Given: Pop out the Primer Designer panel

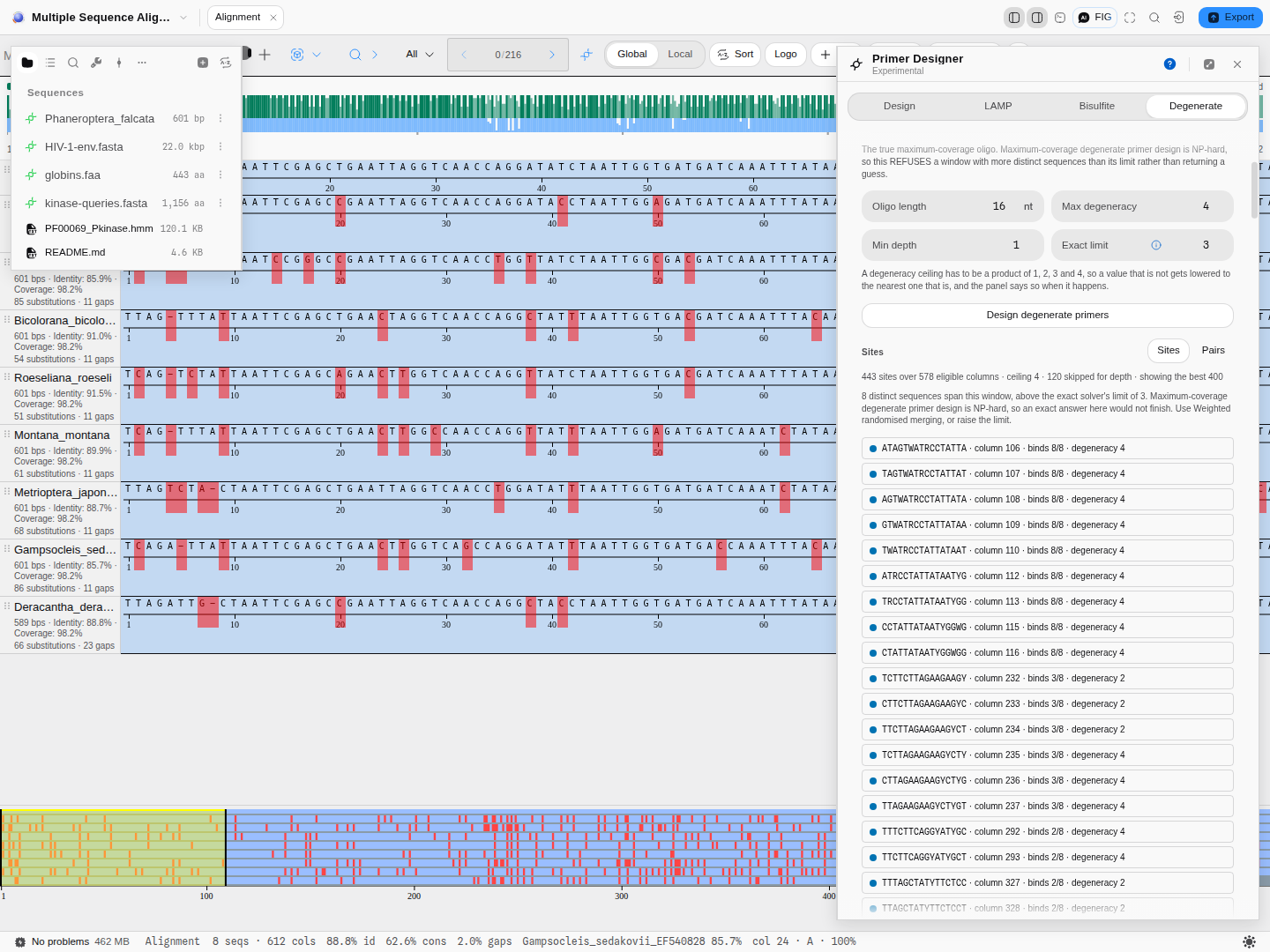Looking at the screenshot, I should [1209, 64].
